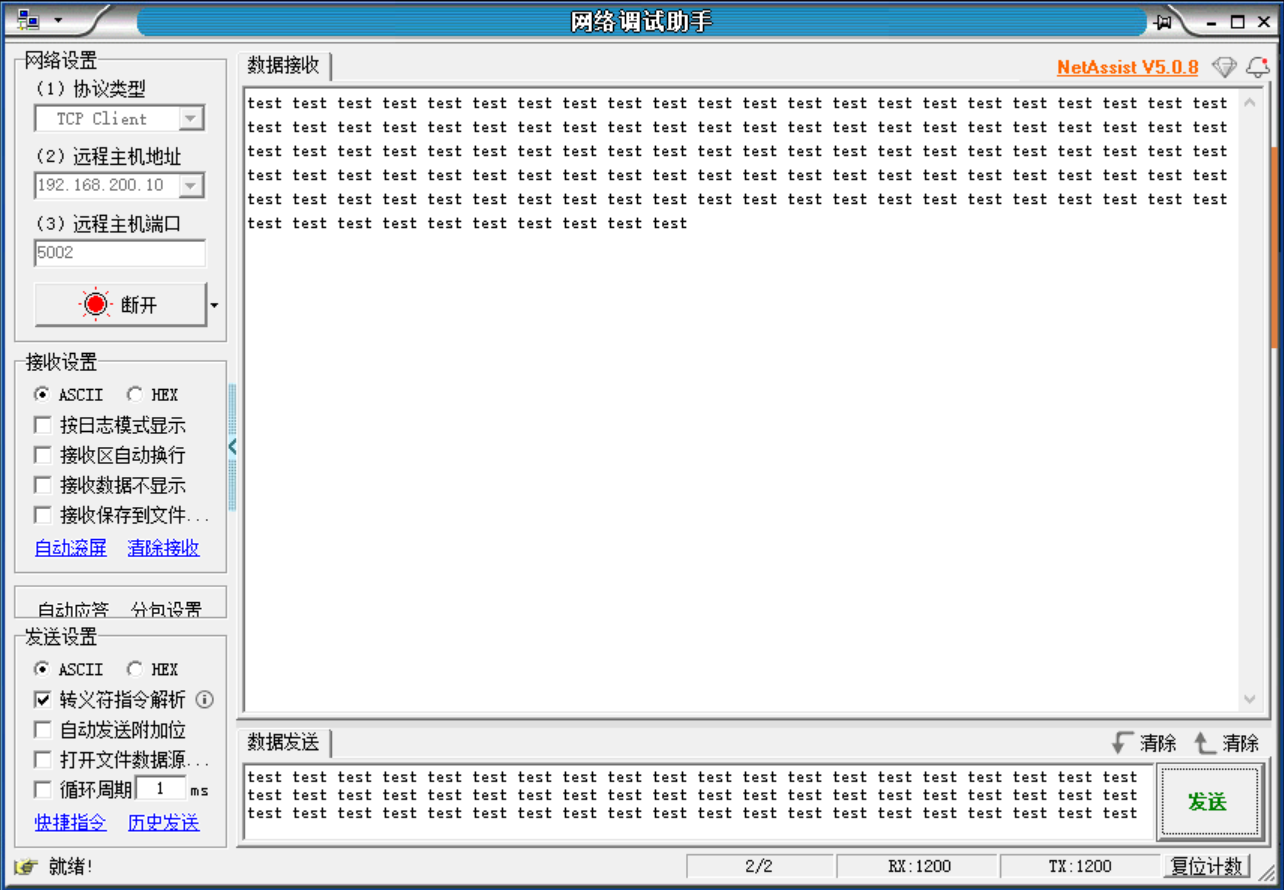Viewport: 1284px width, 890px height.
Task: Select ASCII in receive settings
Action: point(68,394)
